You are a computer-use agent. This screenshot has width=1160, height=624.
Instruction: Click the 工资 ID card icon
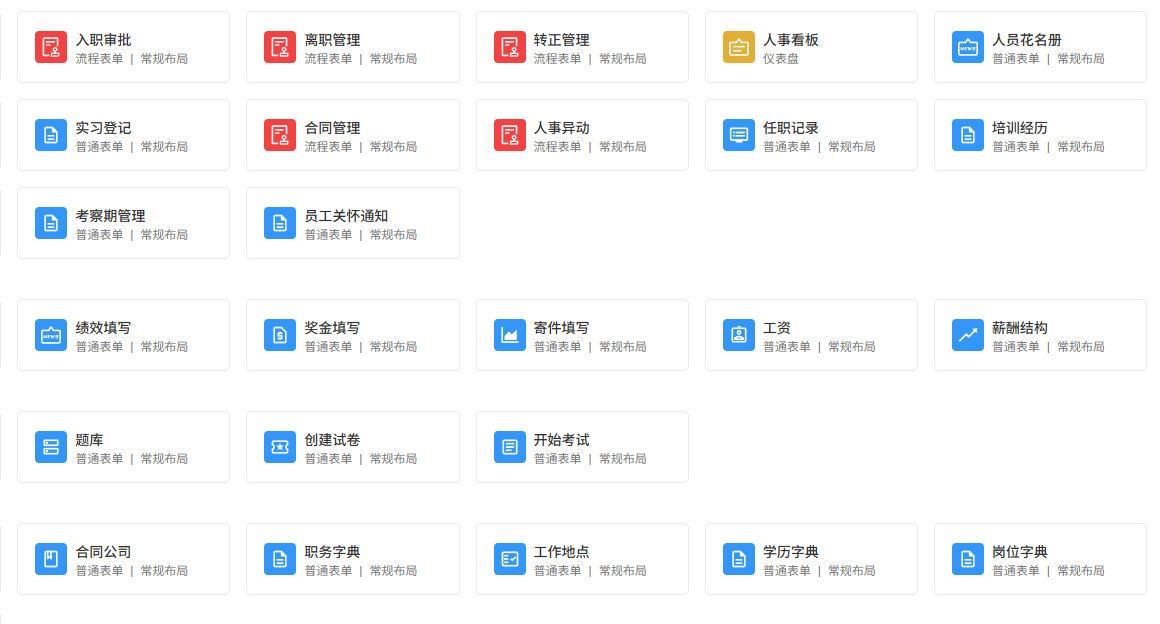coord(739,335)
